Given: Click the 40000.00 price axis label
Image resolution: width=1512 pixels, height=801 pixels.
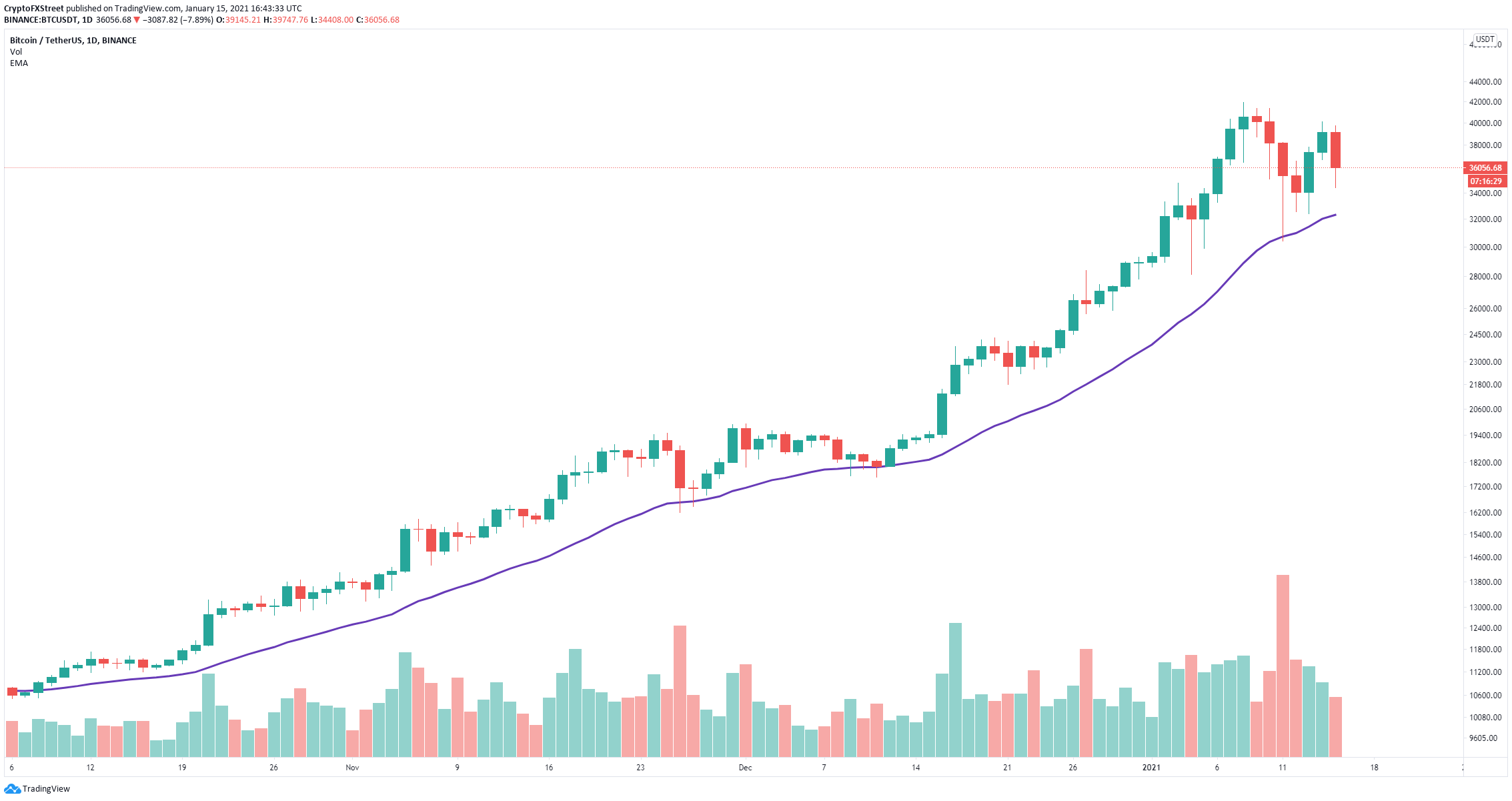Looking at the screenshot, I should click(1485, 123).
